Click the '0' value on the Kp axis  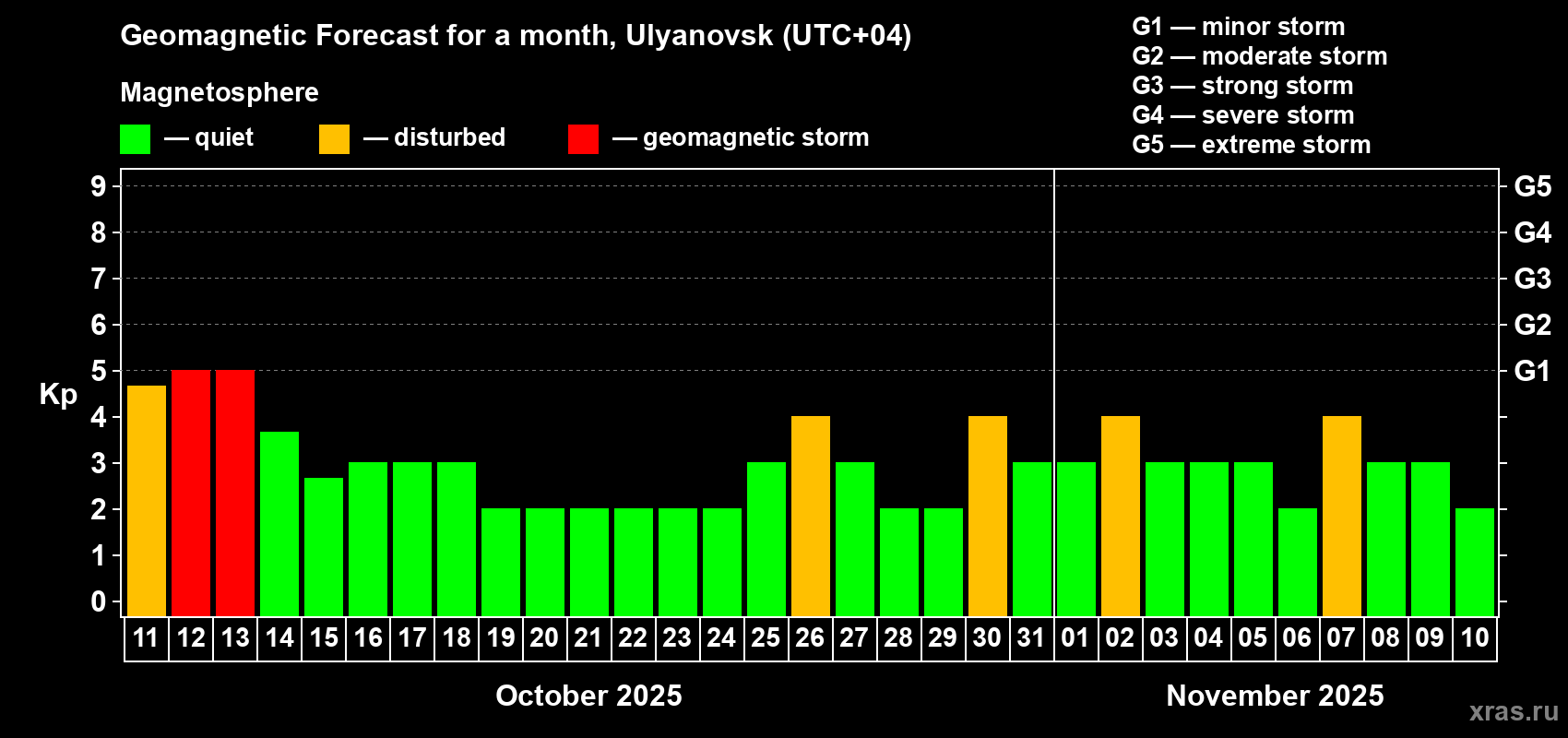[99, 601]
